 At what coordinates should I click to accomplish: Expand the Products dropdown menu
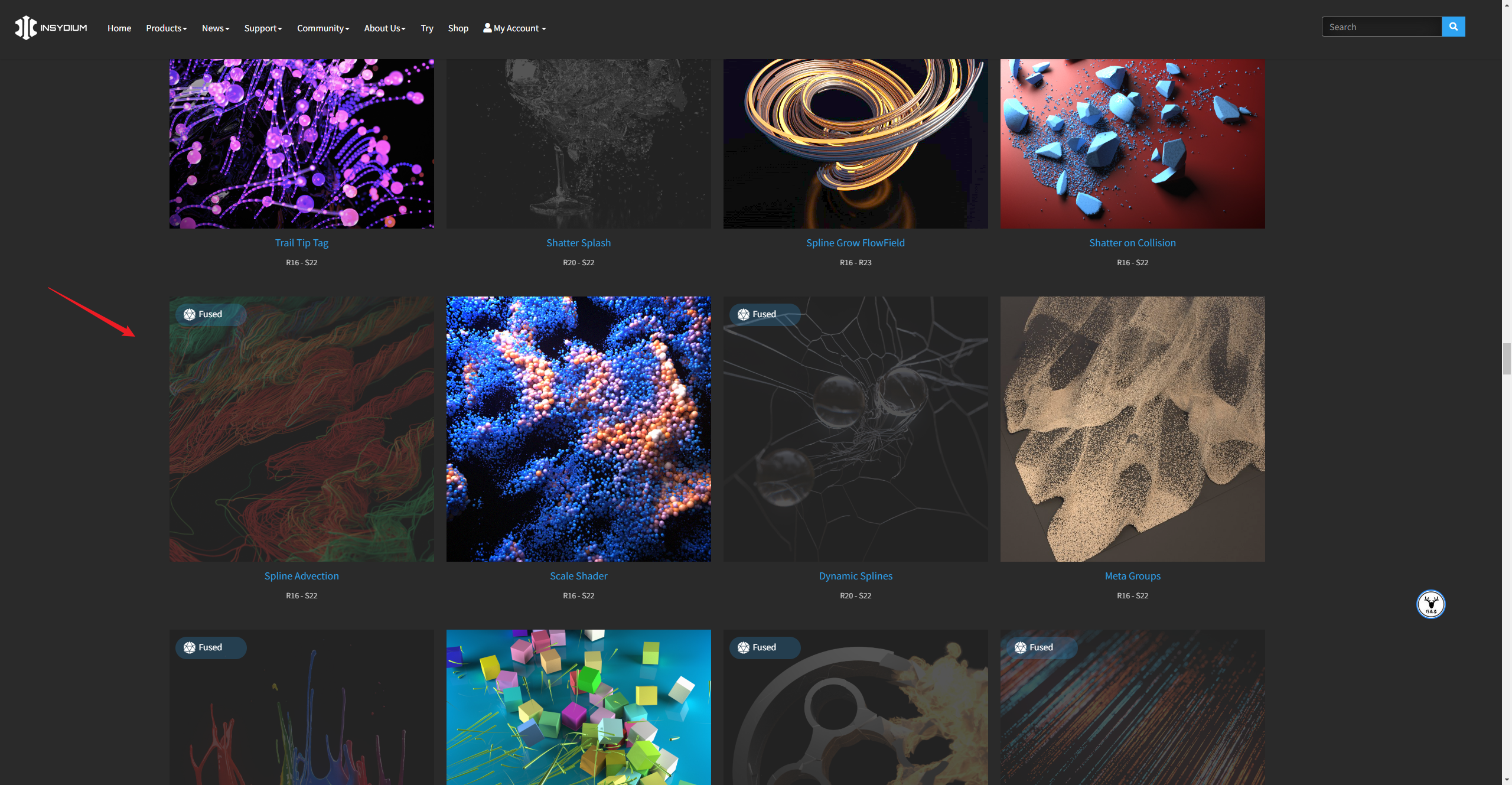click(166, 28)
